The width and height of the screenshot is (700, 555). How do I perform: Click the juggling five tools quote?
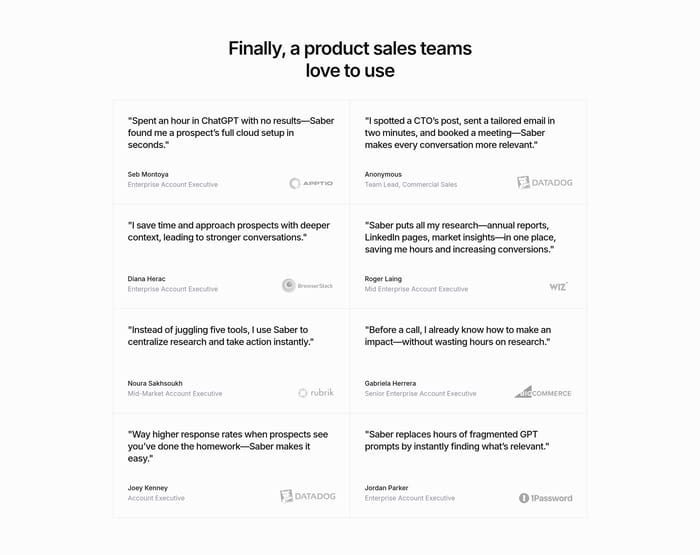coord(220,336)
